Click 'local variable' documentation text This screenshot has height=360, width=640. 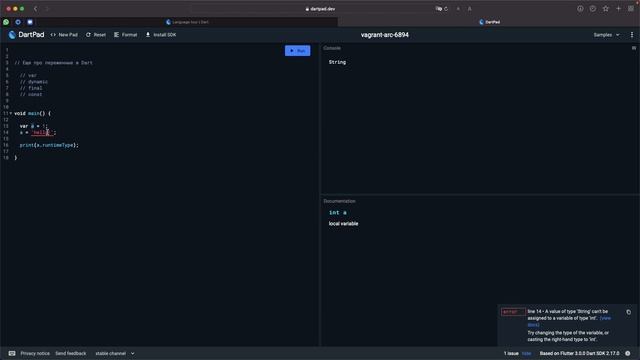(343, 224)
